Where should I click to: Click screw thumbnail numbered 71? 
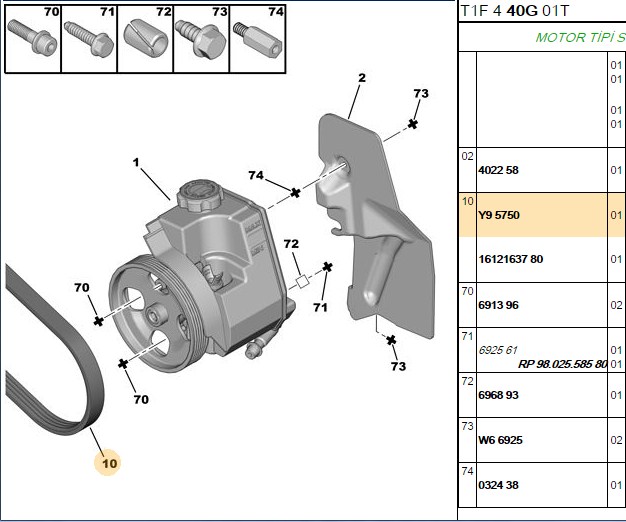(x=89, y=39)
